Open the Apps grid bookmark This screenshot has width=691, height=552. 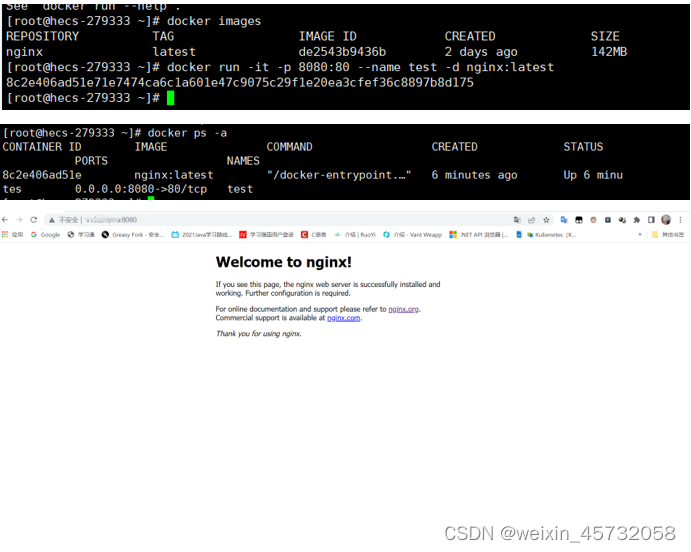(12, 235)
